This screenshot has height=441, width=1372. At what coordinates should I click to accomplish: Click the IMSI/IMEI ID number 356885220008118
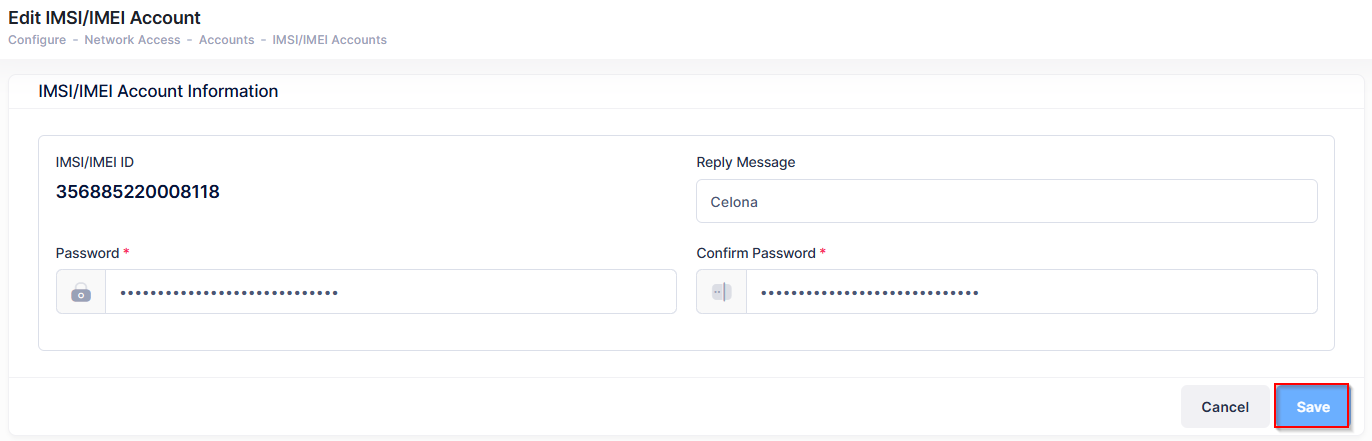pos(138,192)
